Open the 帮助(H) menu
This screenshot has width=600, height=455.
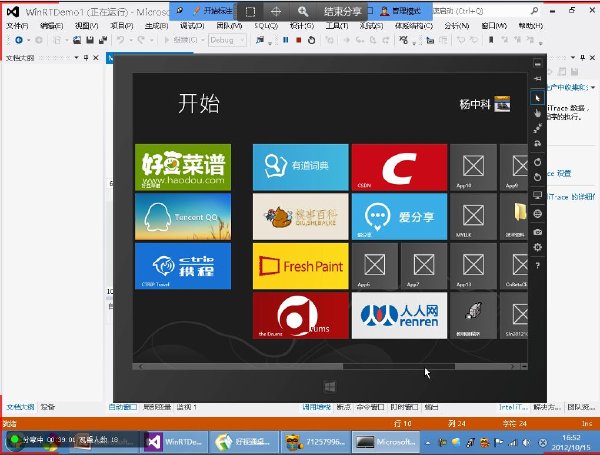click(530, 26)
